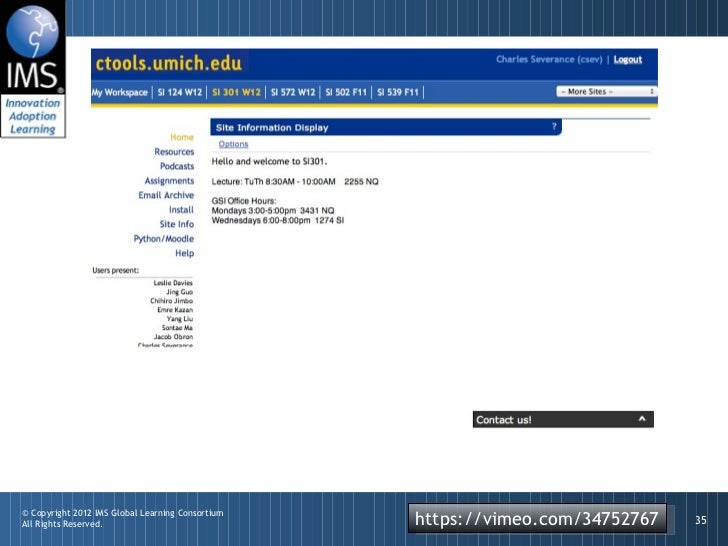Switch to My Workspace tab
The height and width of the screenshot is (546, 728).
pyautogui.click(x=119, y=92)
